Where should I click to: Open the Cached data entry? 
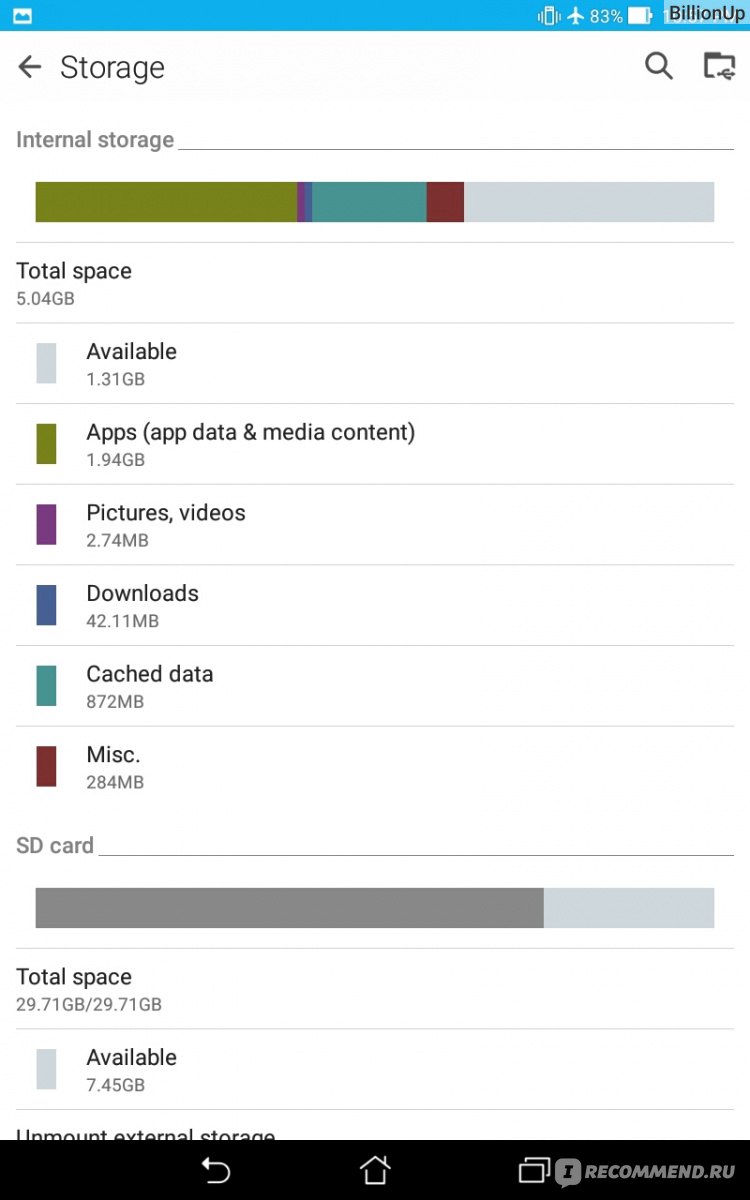[x=375, y=686]
